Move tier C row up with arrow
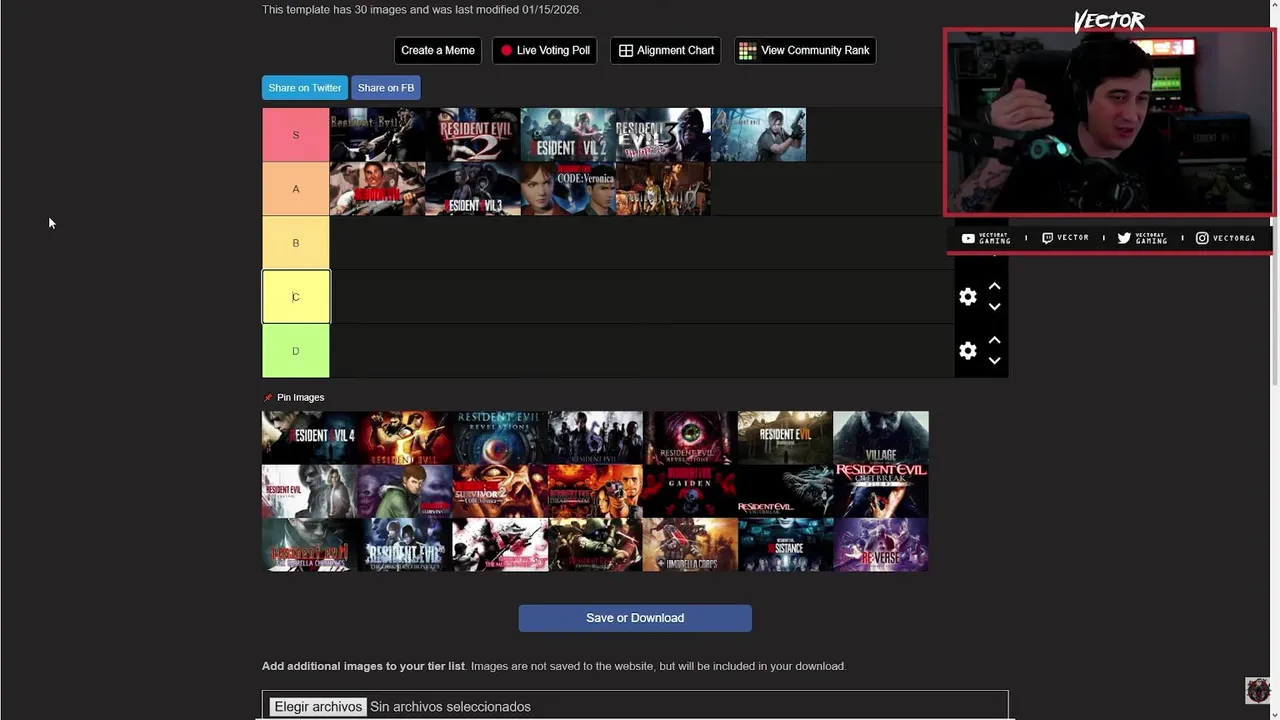This screenshot has width=1280, height=720. [994, 286]
